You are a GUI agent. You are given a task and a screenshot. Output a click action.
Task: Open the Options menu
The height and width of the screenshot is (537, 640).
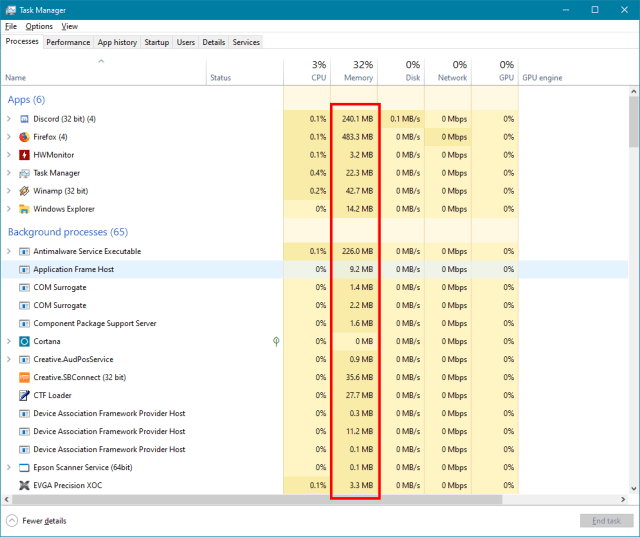pos(39,26)
